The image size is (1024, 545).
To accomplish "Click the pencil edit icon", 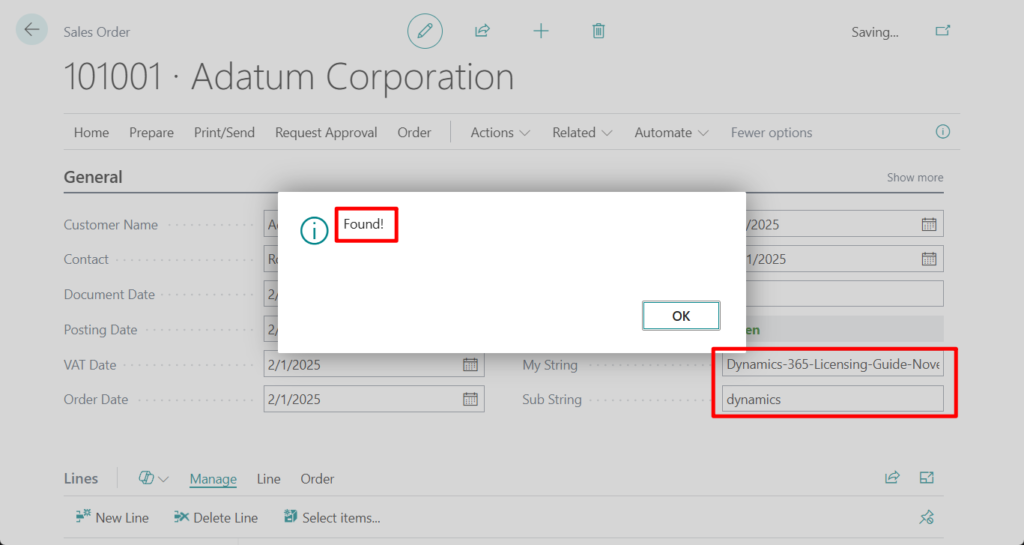I will point(425,31).
